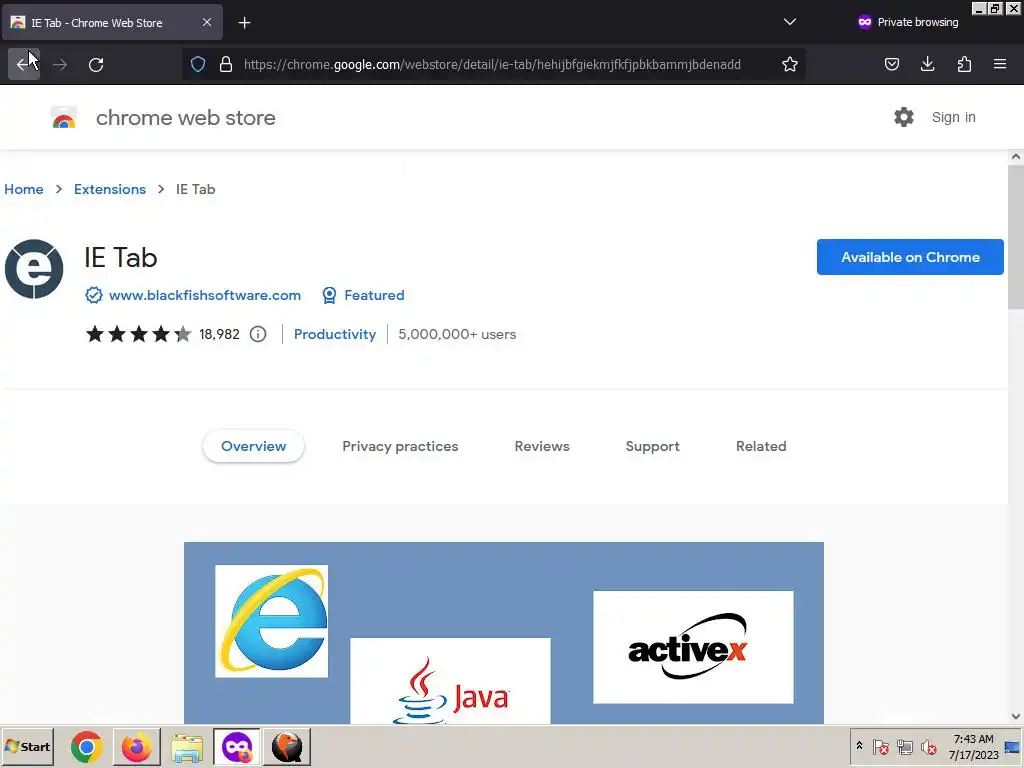Click the forward navigation arrow
Viewport: 1024px width, 768px height.
tap(60, 64)
